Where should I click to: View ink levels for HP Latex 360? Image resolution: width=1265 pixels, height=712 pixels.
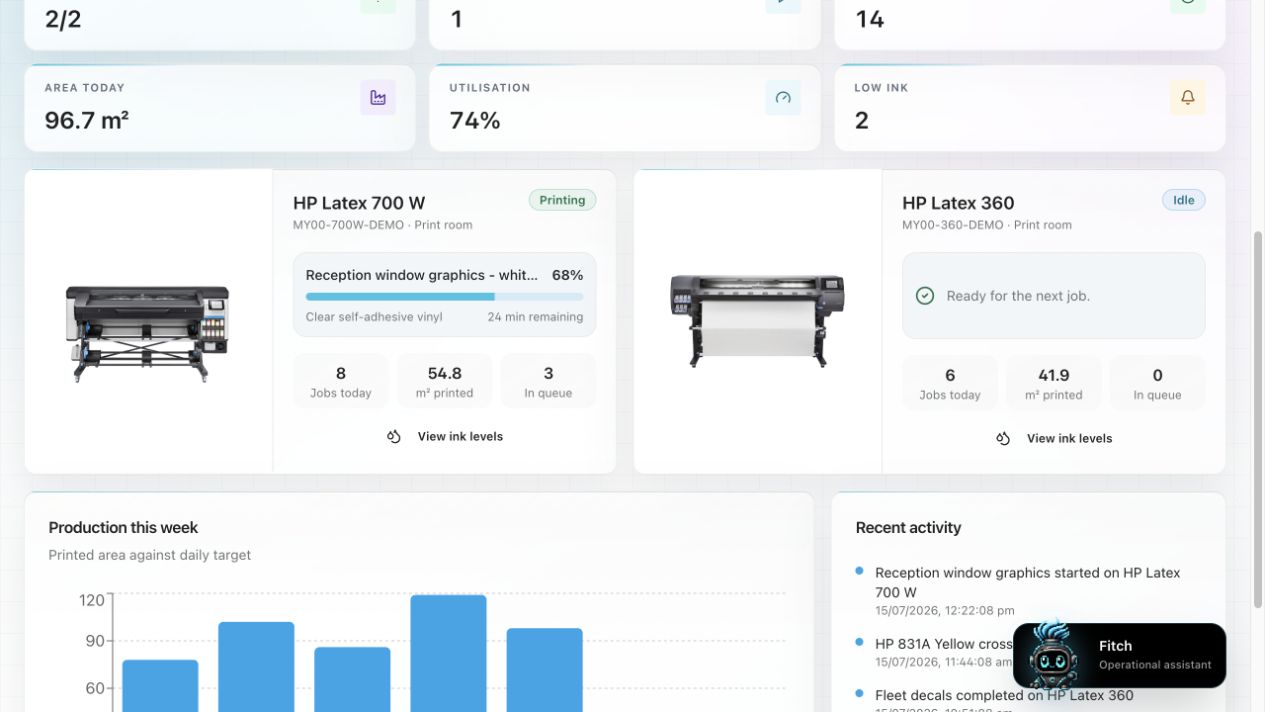1054,439
